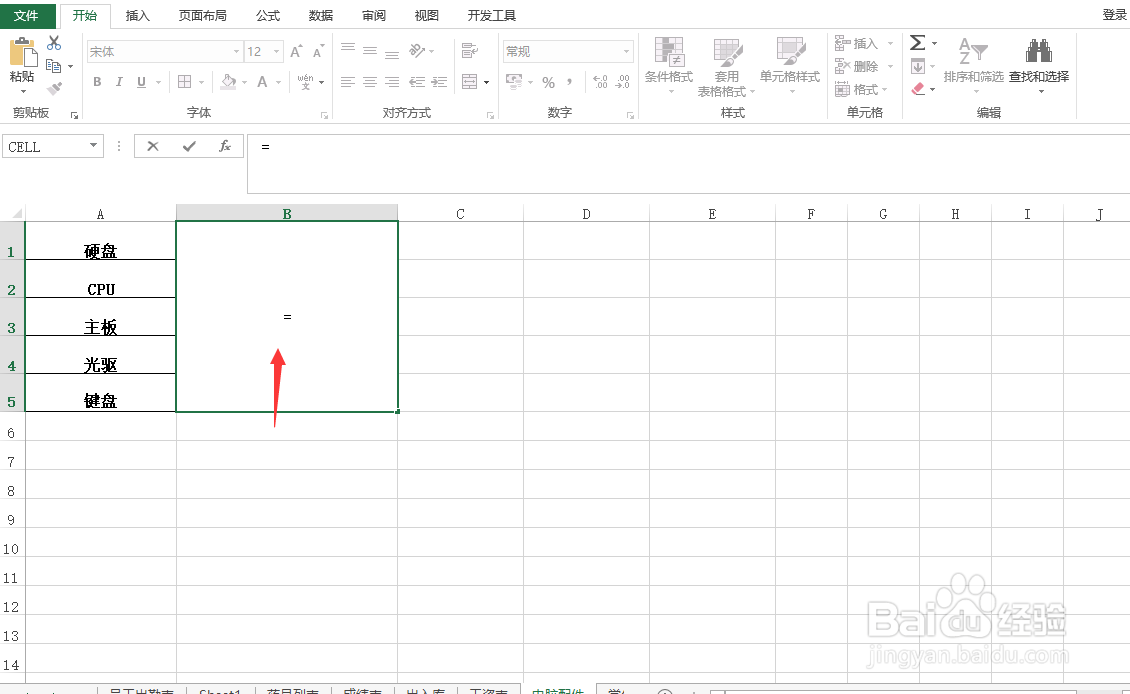Confirm formula entry with checkmark
Image resolution: width=1130 pixels, height=694 pixels.
[x=189, y=146]
